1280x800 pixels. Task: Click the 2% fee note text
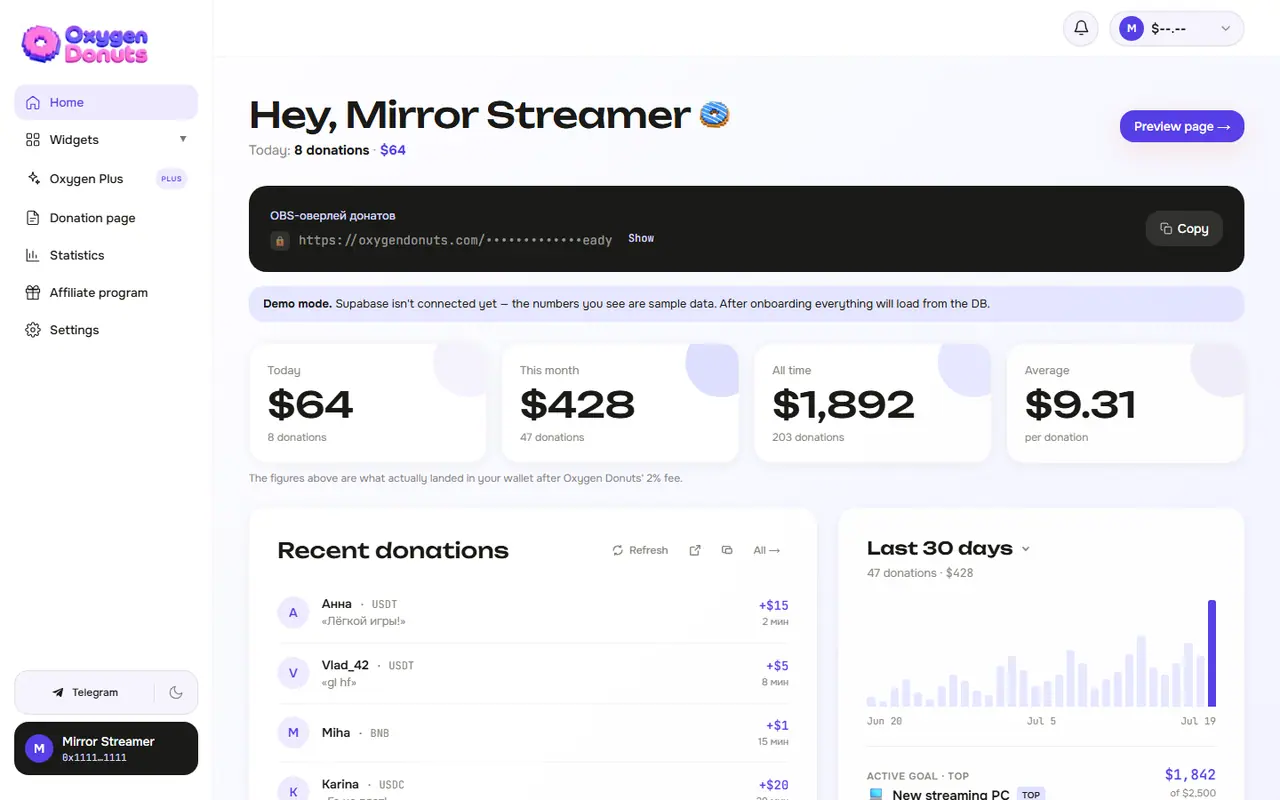click(x=465, y=478)
